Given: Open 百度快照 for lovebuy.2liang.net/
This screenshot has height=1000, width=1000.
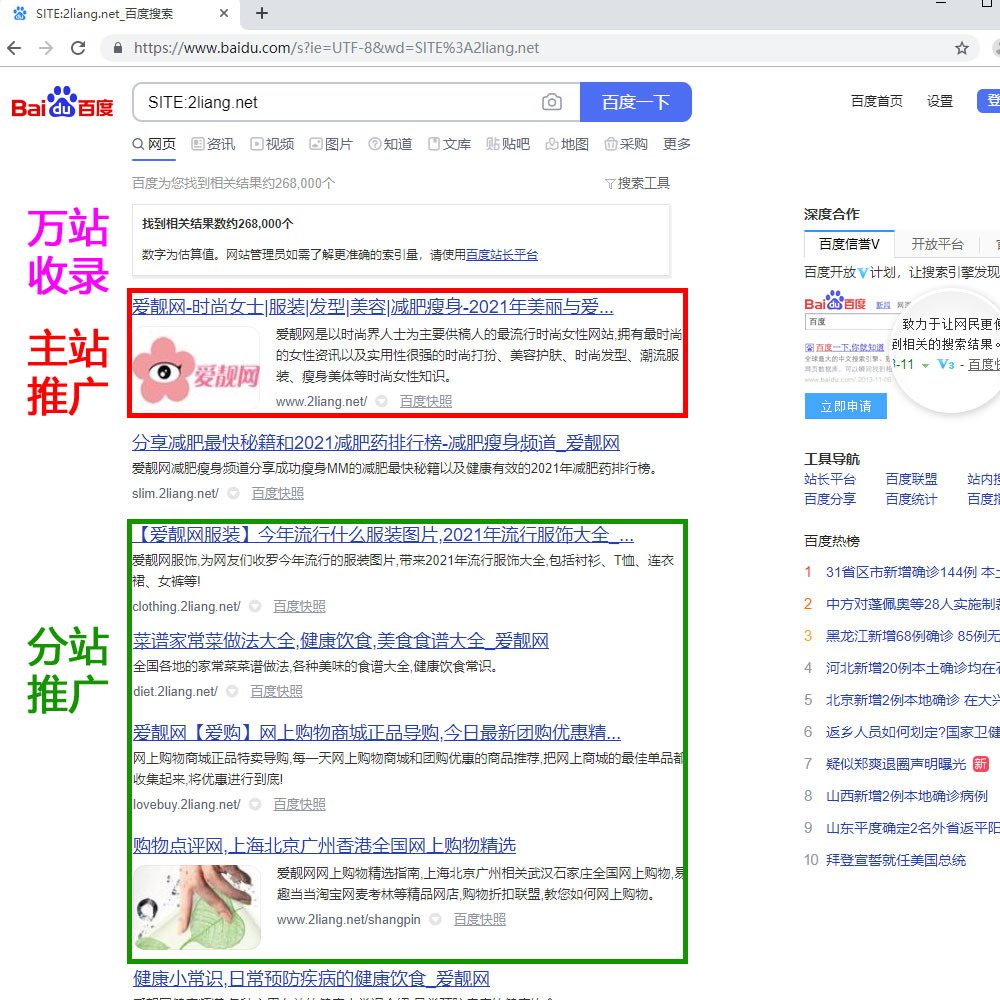Looking at the screenshot, I should tap(299, 804).
